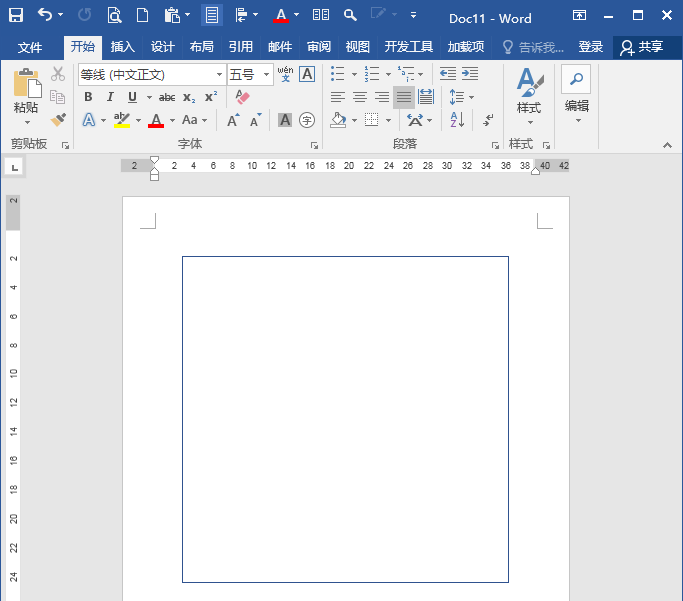Switch to the 插入 tab
This screenshot has width=683, height=601.
[122, 47]
